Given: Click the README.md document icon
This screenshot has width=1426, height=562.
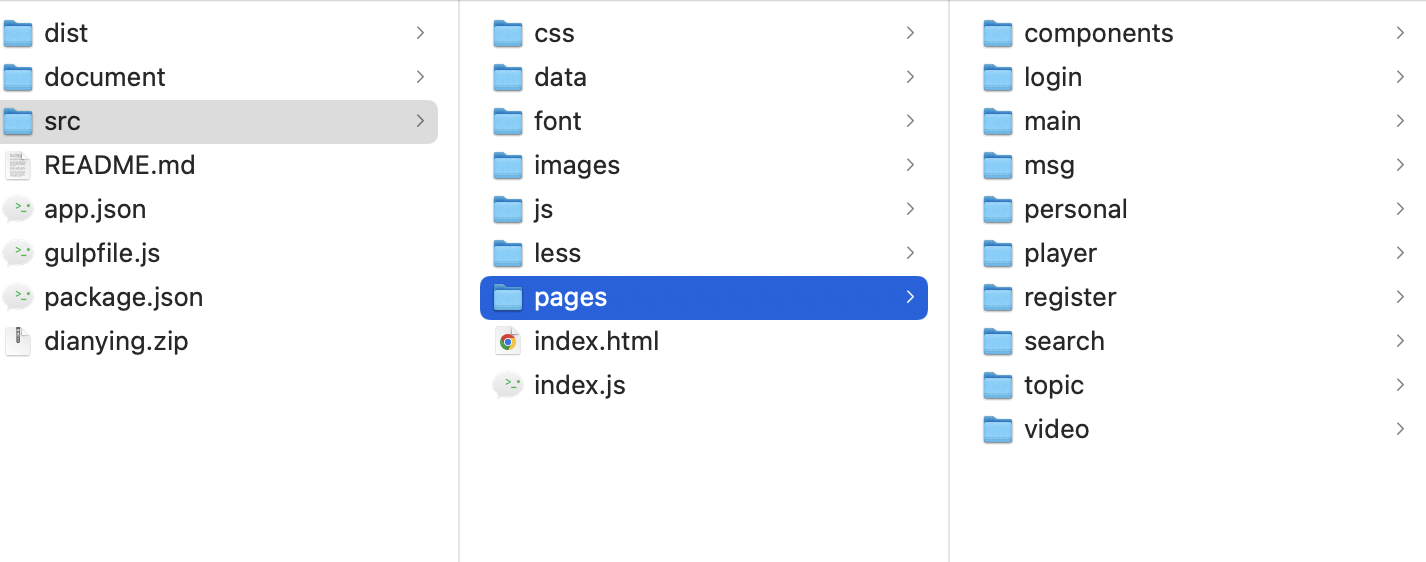Looking at the screenshot, I should click(x=18, y=165).
